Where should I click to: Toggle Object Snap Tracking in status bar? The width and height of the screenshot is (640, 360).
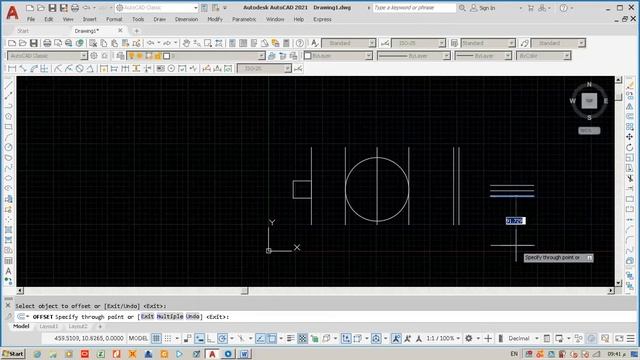click(260, 338)
